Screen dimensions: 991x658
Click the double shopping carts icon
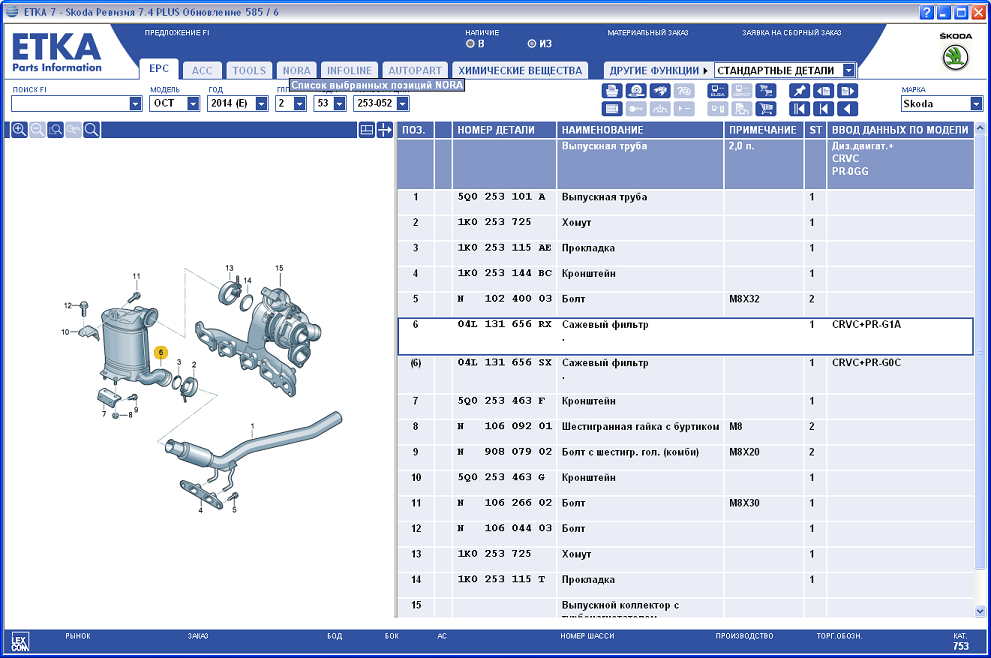point(765,91)
